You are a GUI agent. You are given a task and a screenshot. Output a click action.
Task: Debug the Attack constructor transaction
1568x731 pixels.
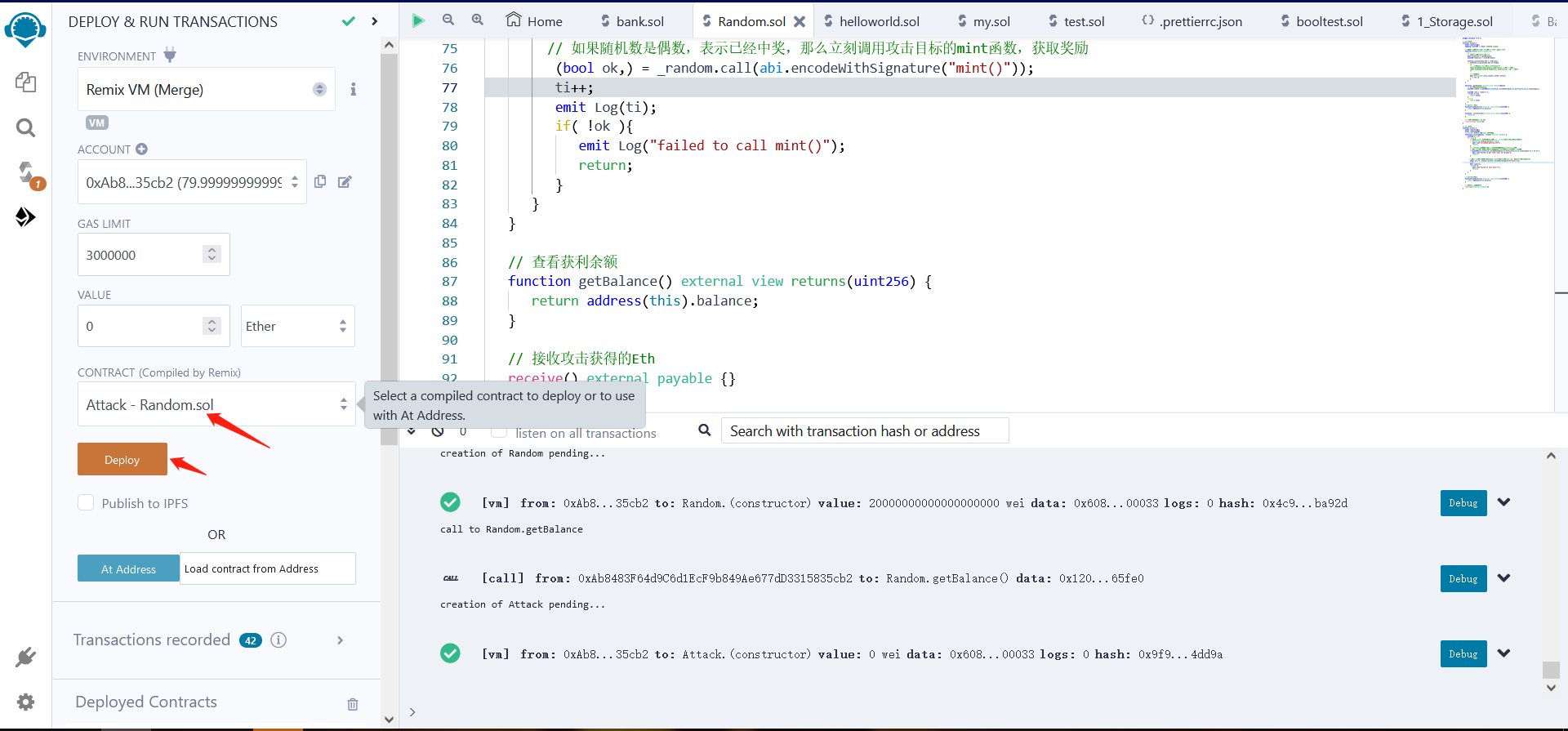point(1463,653)
